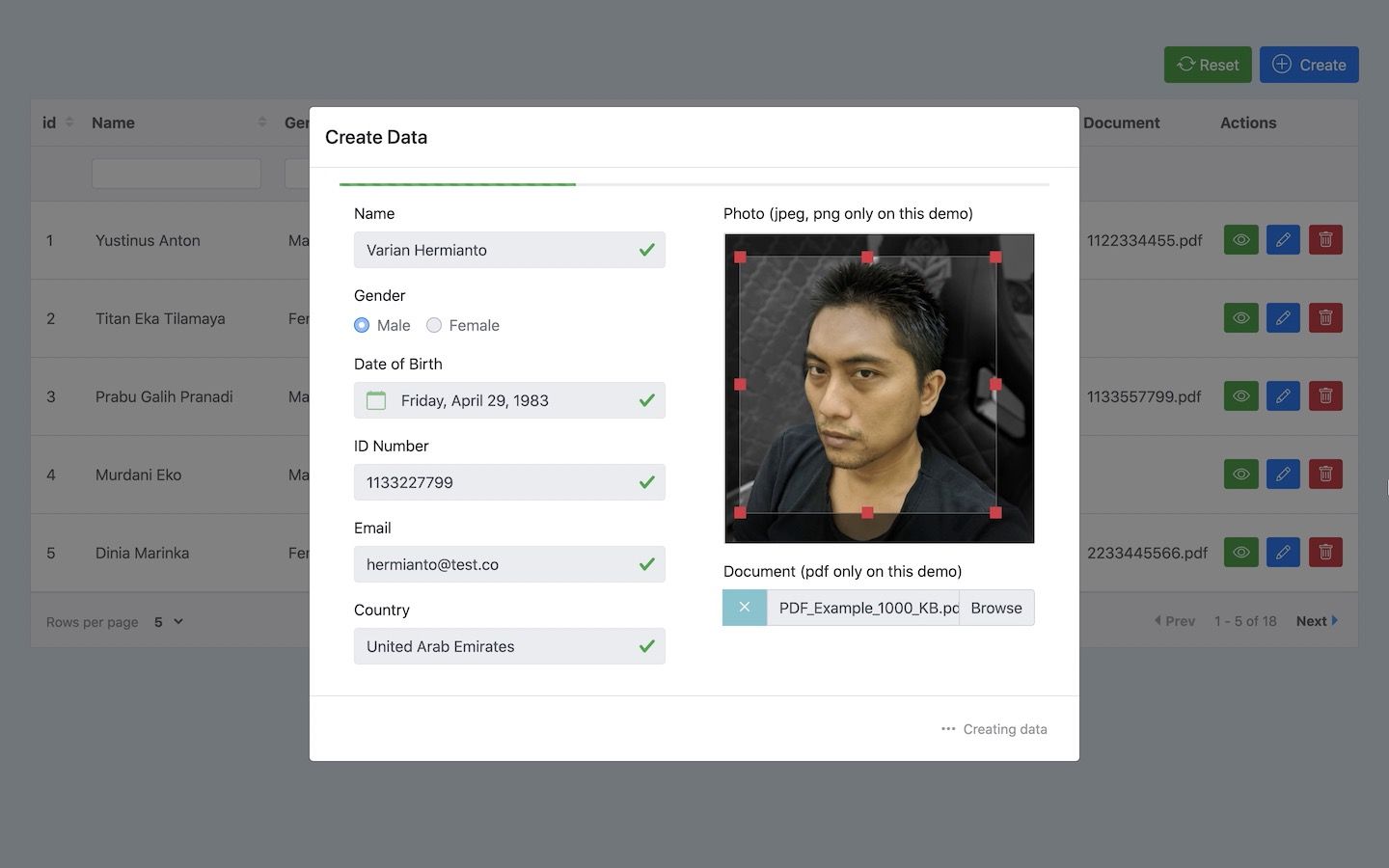Open the calendar icon in Date of Birth
1389x868 pixels.
tap(376, 400)
